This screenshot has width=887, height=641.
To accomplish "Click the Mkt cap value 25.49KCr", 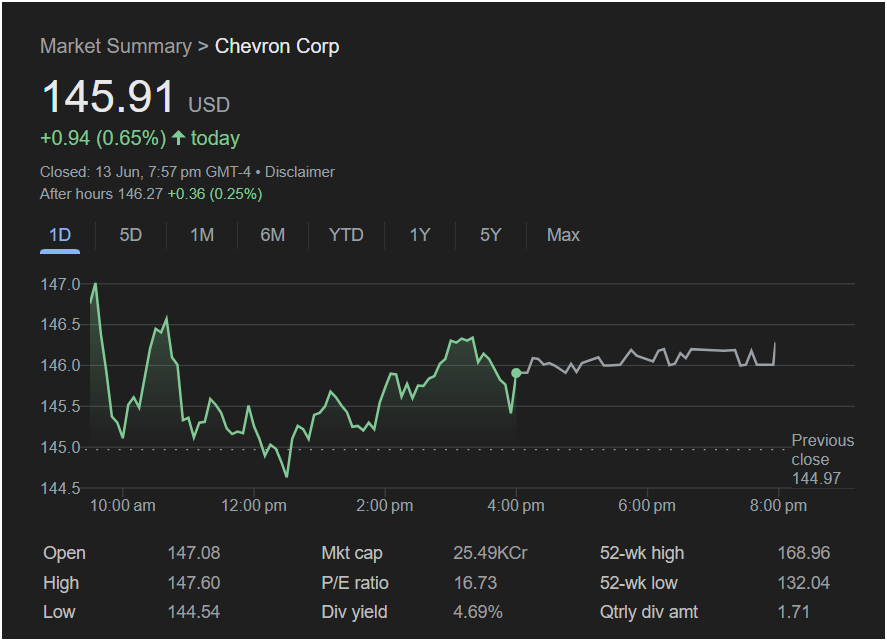I will (x=490, y=553).
